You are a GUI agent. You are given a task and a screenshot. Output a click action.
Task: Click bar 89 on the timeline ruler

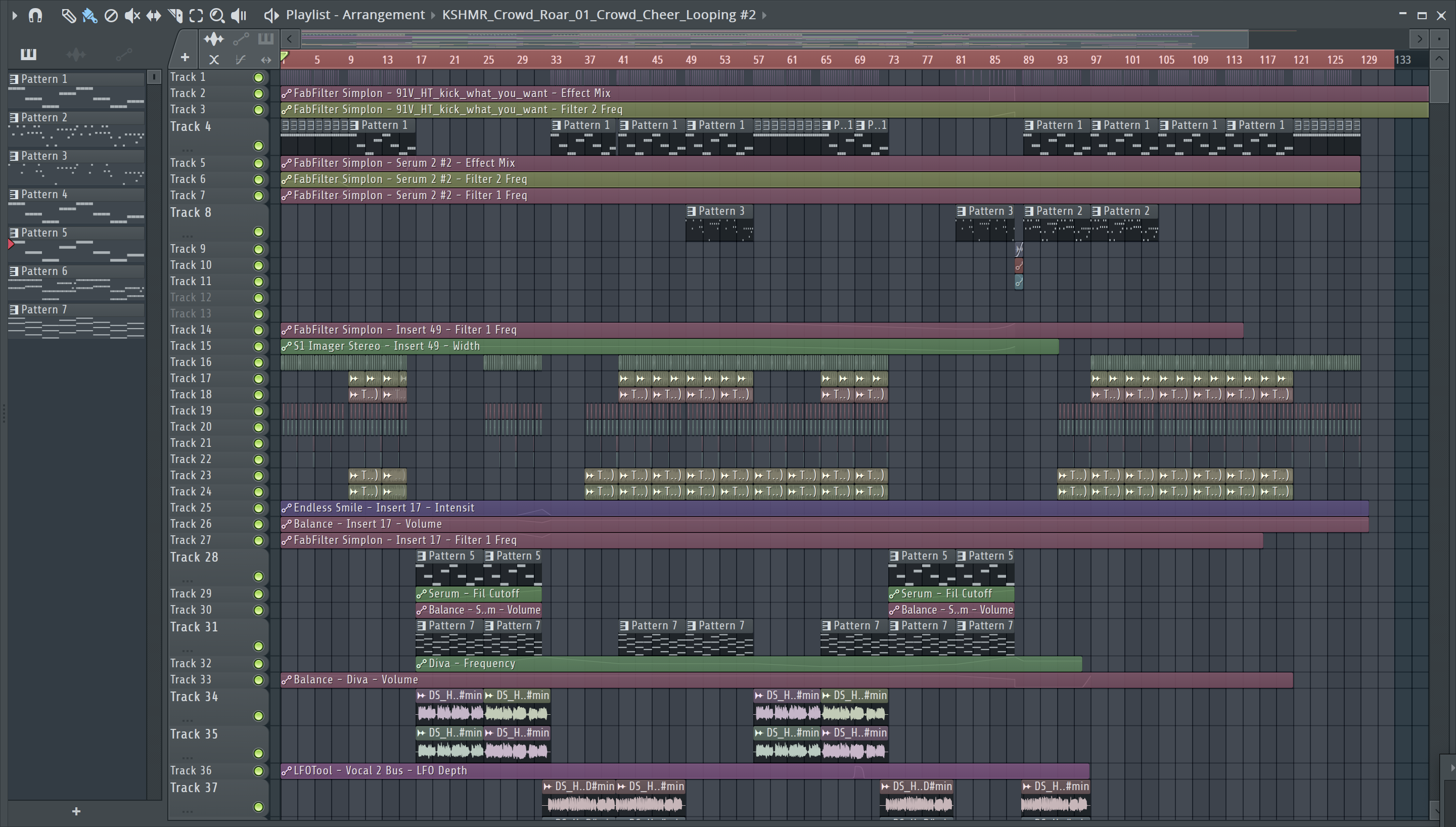(1028, 60)
